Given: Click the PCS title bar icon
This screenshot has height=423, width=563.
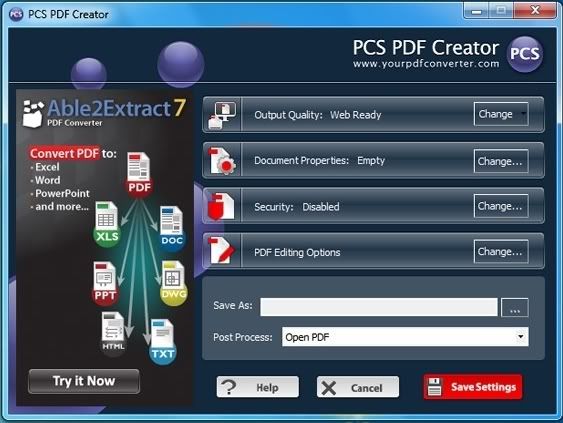Looking at the screenshot, I should tap(16, 14).
